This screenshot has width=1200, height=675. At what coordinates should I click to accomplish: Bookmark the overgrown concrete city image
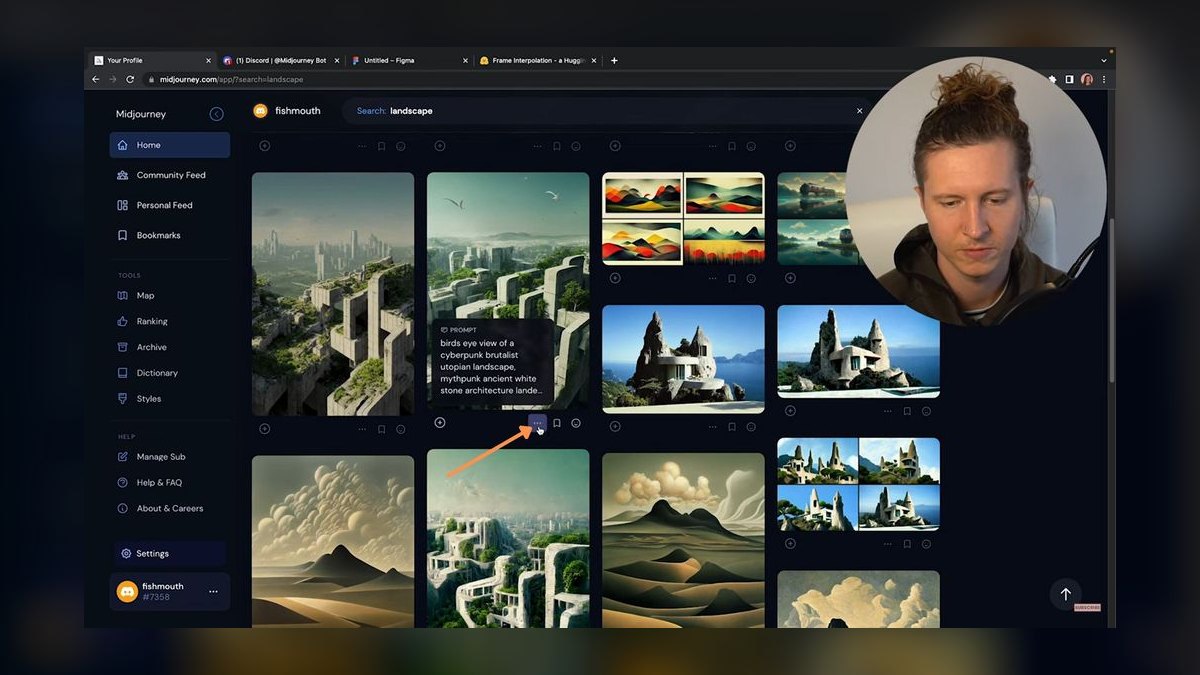click(x=382, y=429)
